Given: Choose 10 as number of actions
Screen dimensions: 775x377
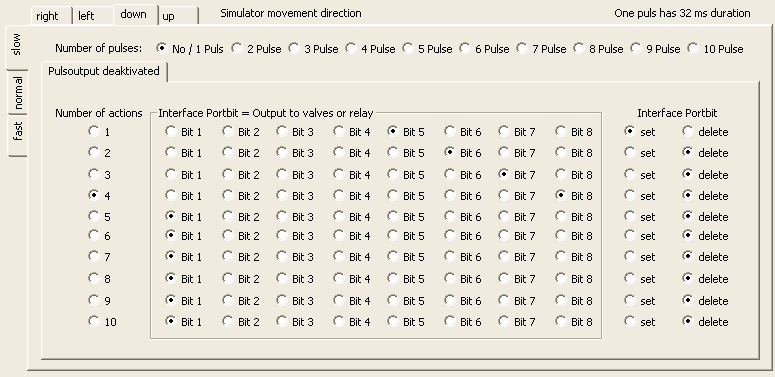Looking at the screenshot, I should pos(102,322).
